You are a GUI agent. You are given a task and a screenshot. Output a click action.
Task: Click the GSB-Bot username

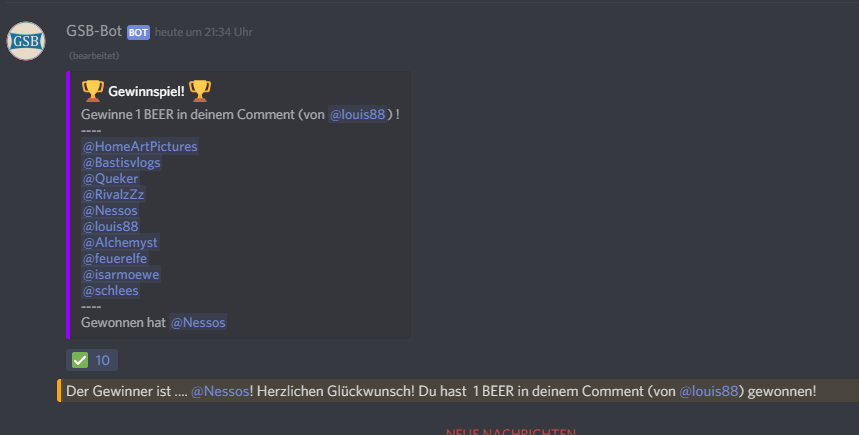click(x=94, y=31)
